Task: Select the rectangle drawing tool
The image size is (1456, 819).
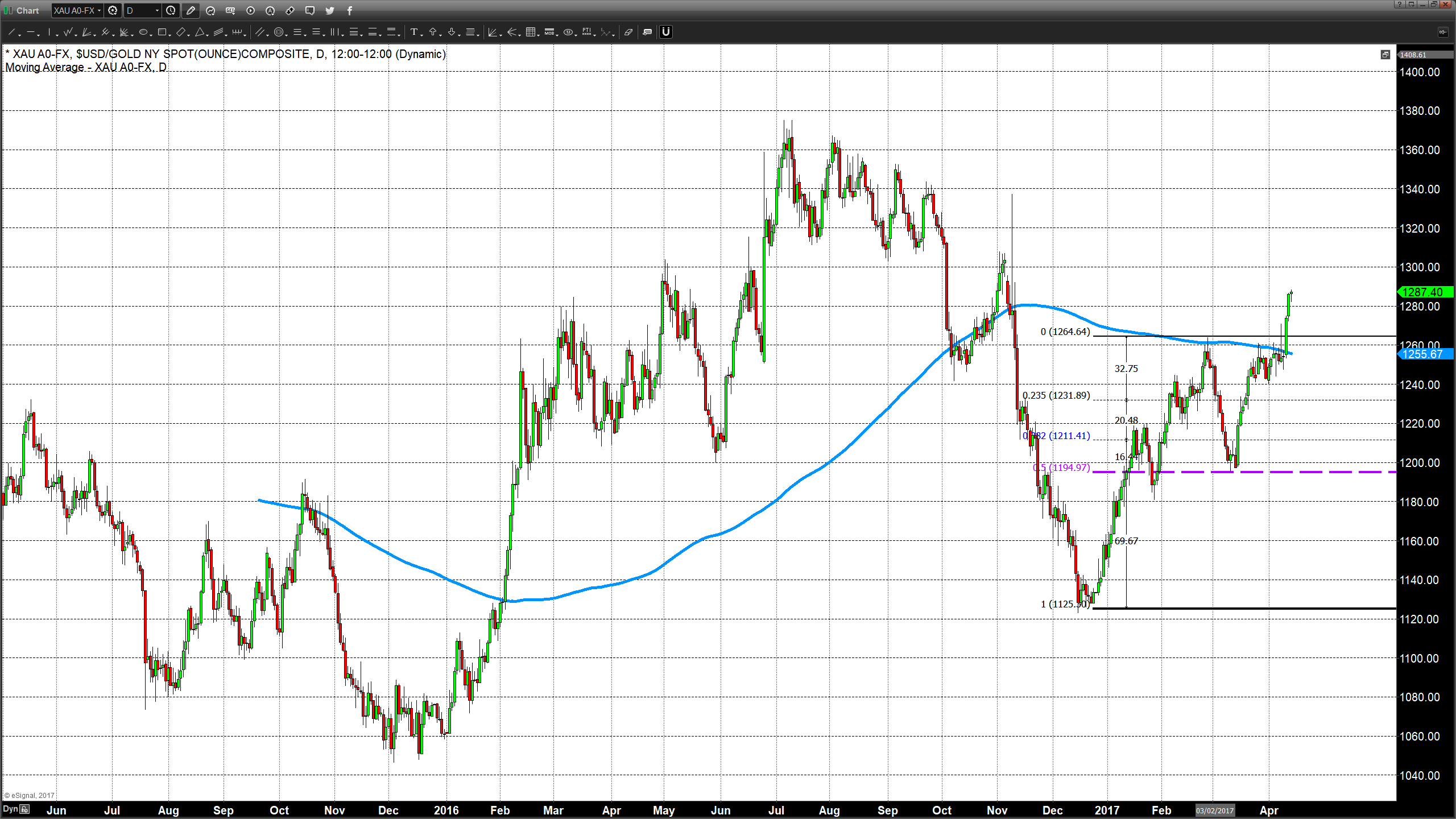Action: click(x=162, y=32)
